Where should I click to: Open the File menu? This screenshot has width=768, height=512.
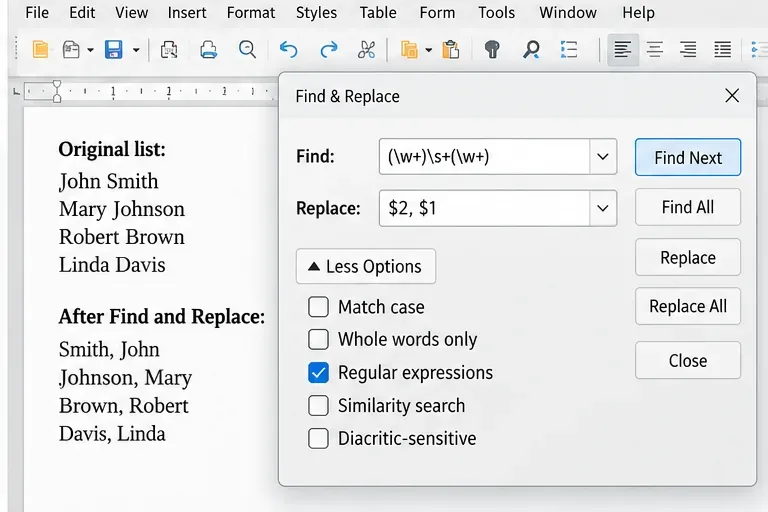[x=37, y=12]
